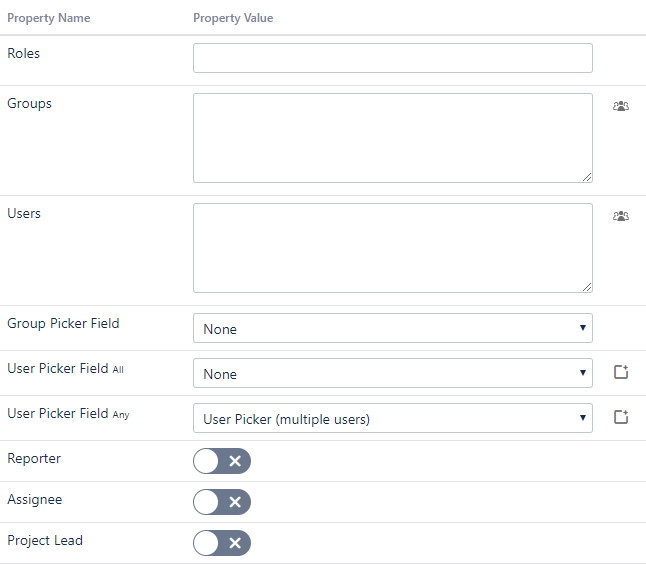This screenshot has height=564, width=646.
Task: Expand User Picker Field All dropdown
Action: (x=392, y=373)
